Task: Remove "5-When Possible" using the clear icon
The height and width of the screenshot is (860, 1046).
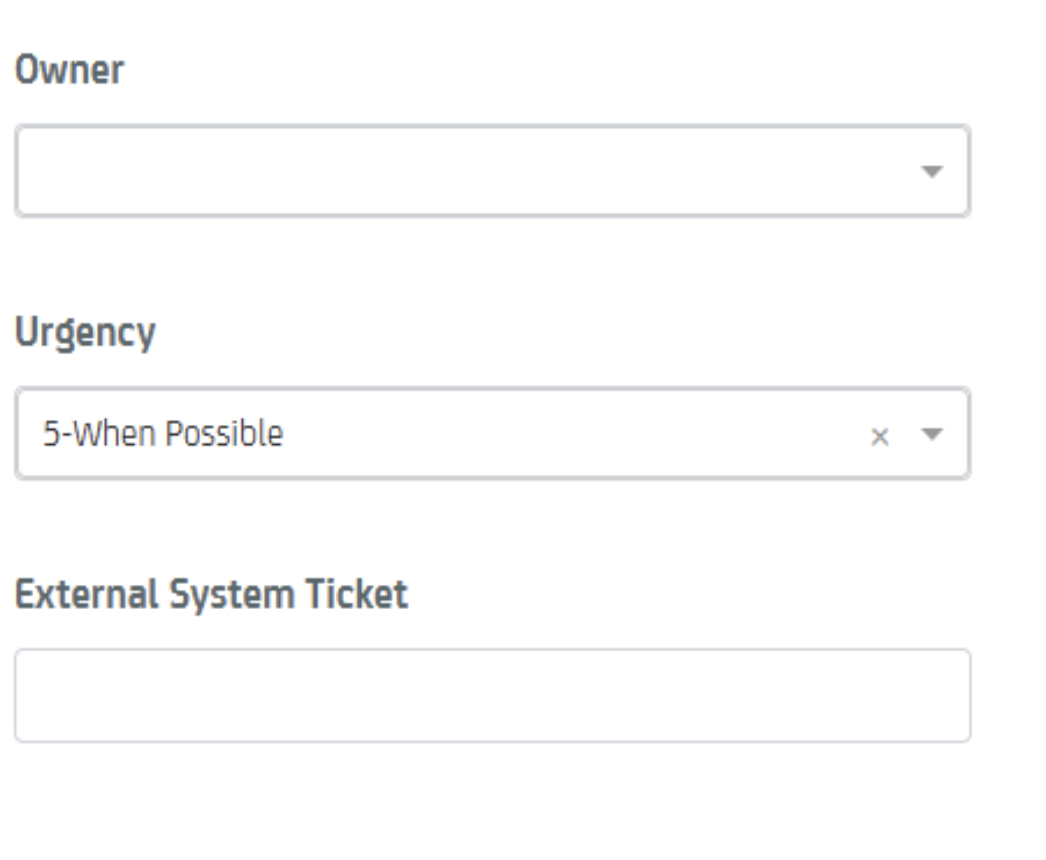Action: (x=880, y=436)
